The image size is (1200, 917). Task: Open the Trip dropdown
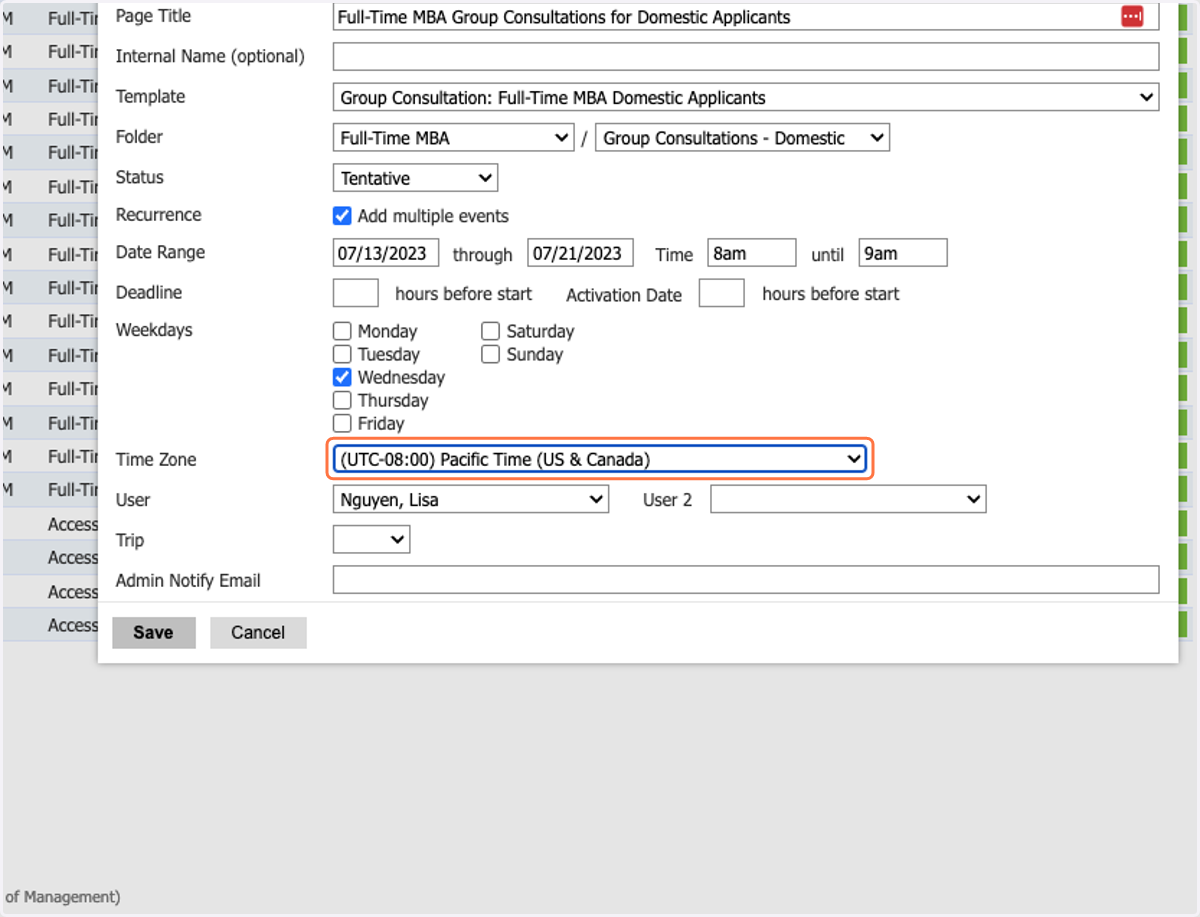click(x=371, y=539)
